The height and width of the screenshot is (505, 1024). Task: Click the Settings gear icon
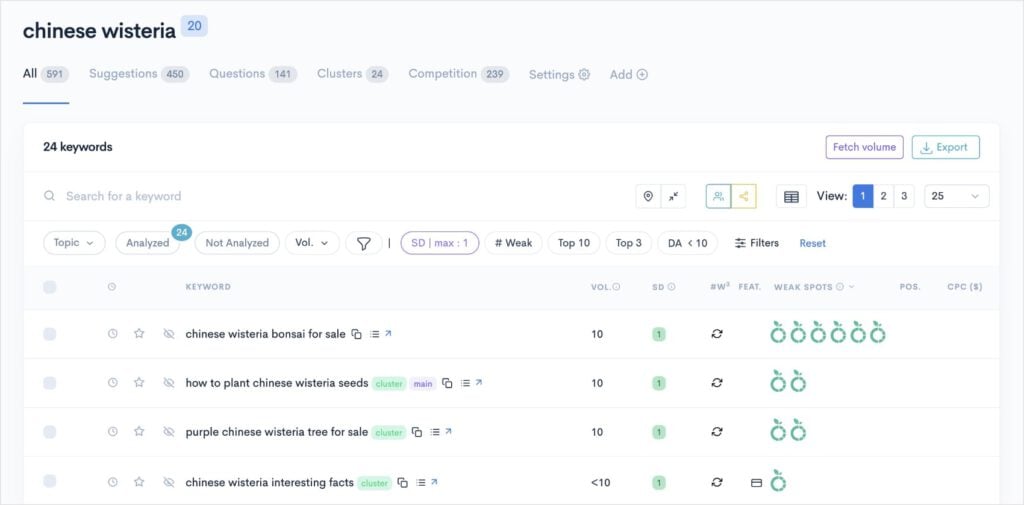tap(584, 74)
